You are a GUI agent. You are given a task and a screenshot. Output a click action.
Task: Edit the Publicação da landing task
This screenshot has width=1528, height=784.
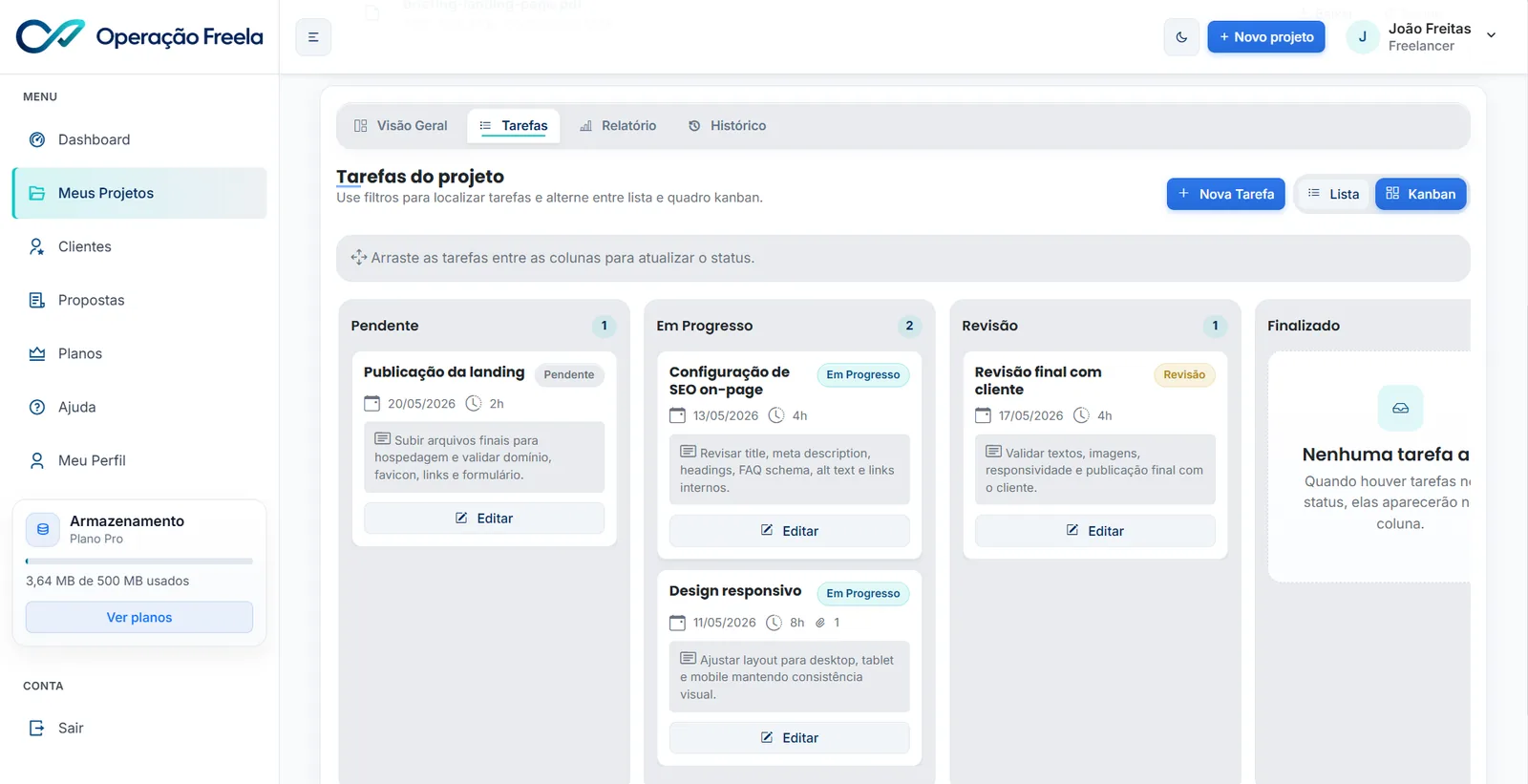click(x=484, y=519)
